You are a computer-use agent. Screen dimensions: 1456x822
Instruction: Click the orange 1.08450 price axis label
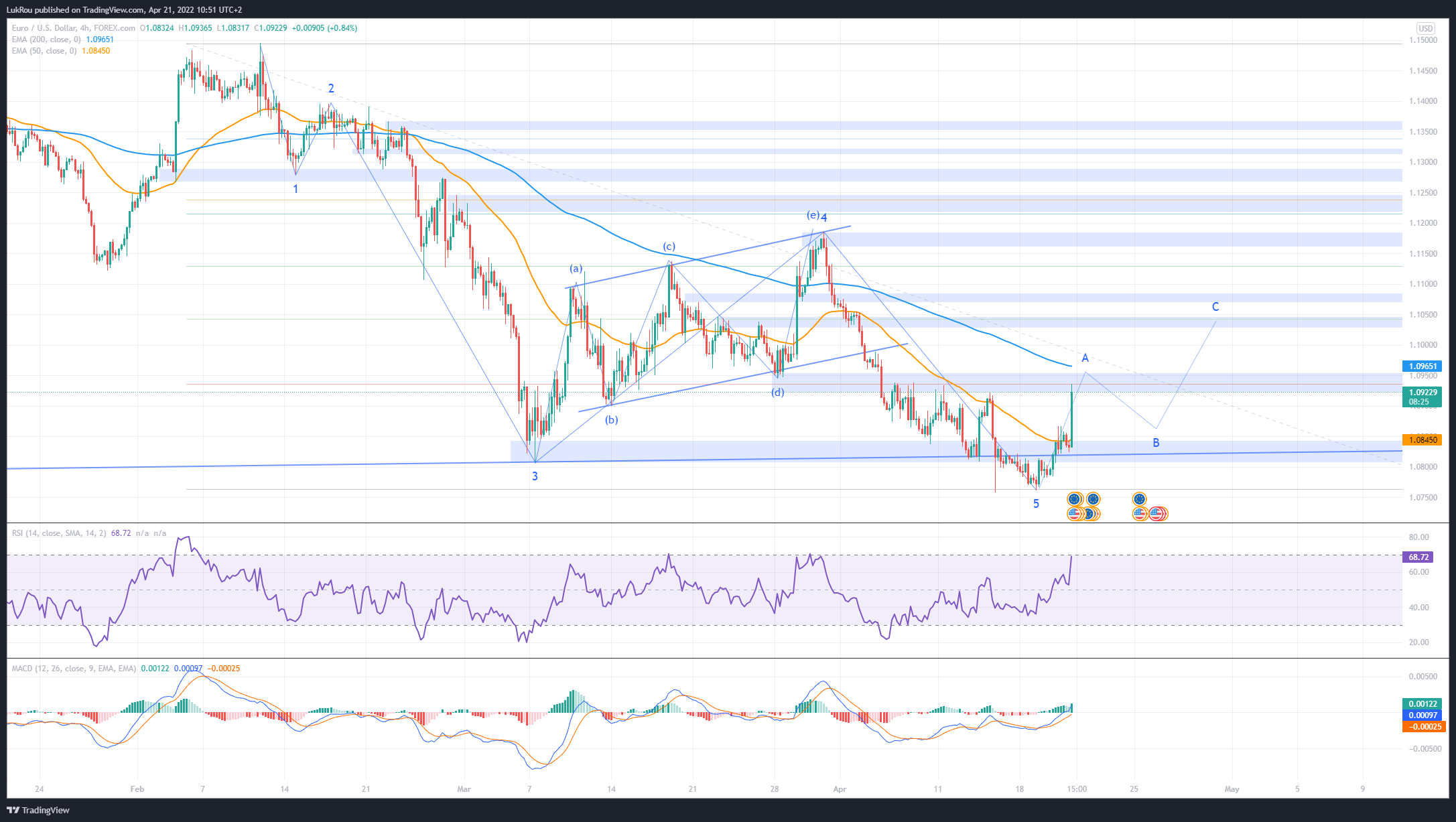tap(1422, 440)
